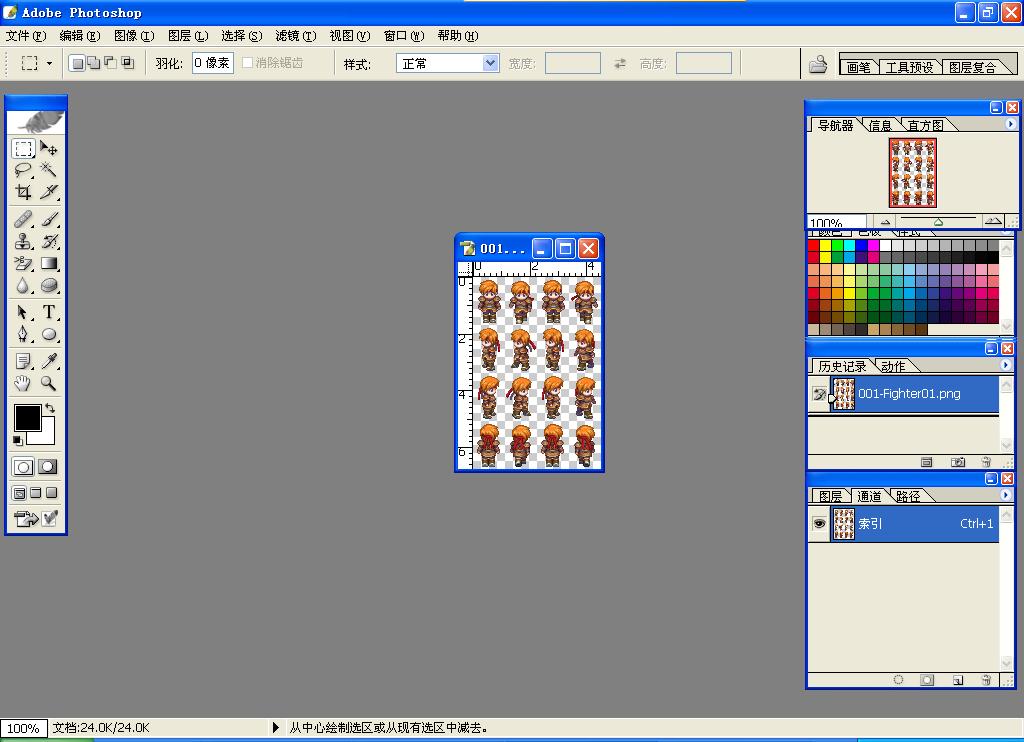The height and width of the screenshot is (742, 1024).
Task: Select the Clone Stamp tool
Action: click(x=23, y=242)
